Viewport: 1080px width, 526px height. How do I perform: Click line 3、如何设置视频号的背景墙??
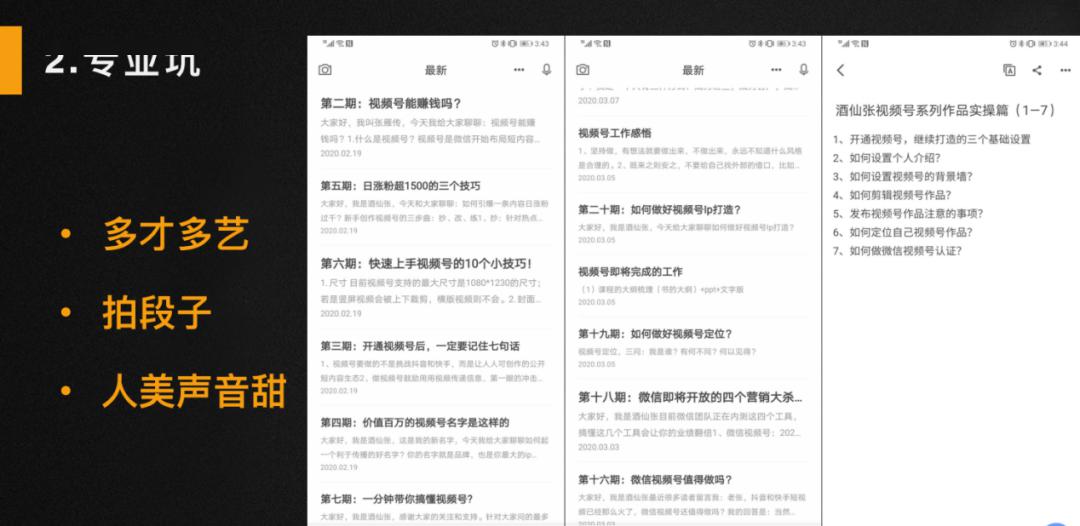tap(902, 176)
